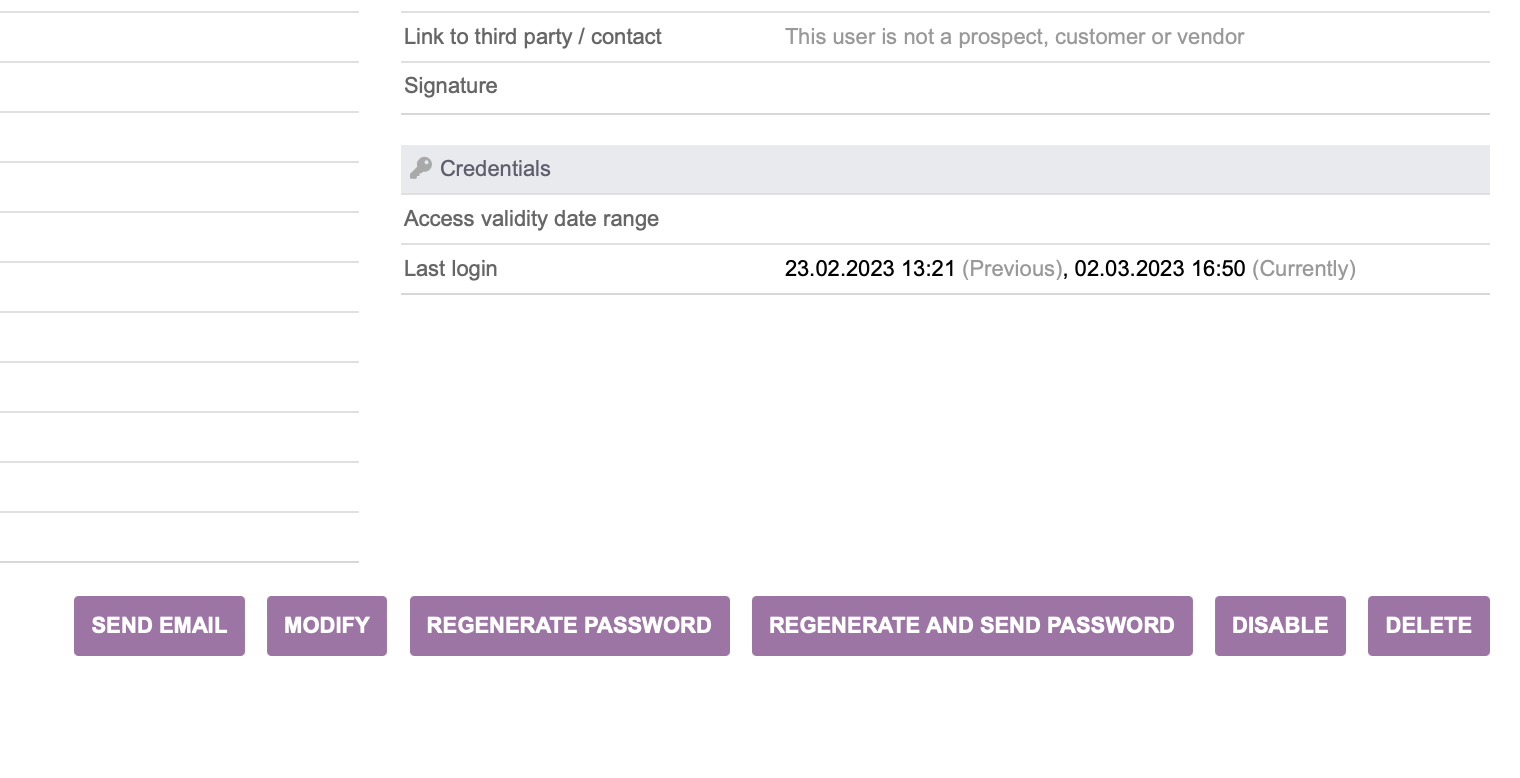The width and height of the screenshot is (1520, 778).
Task: Click the previous login date 23.02.2023 13:21
Action: pyautogui.click(x=870, y=269)
